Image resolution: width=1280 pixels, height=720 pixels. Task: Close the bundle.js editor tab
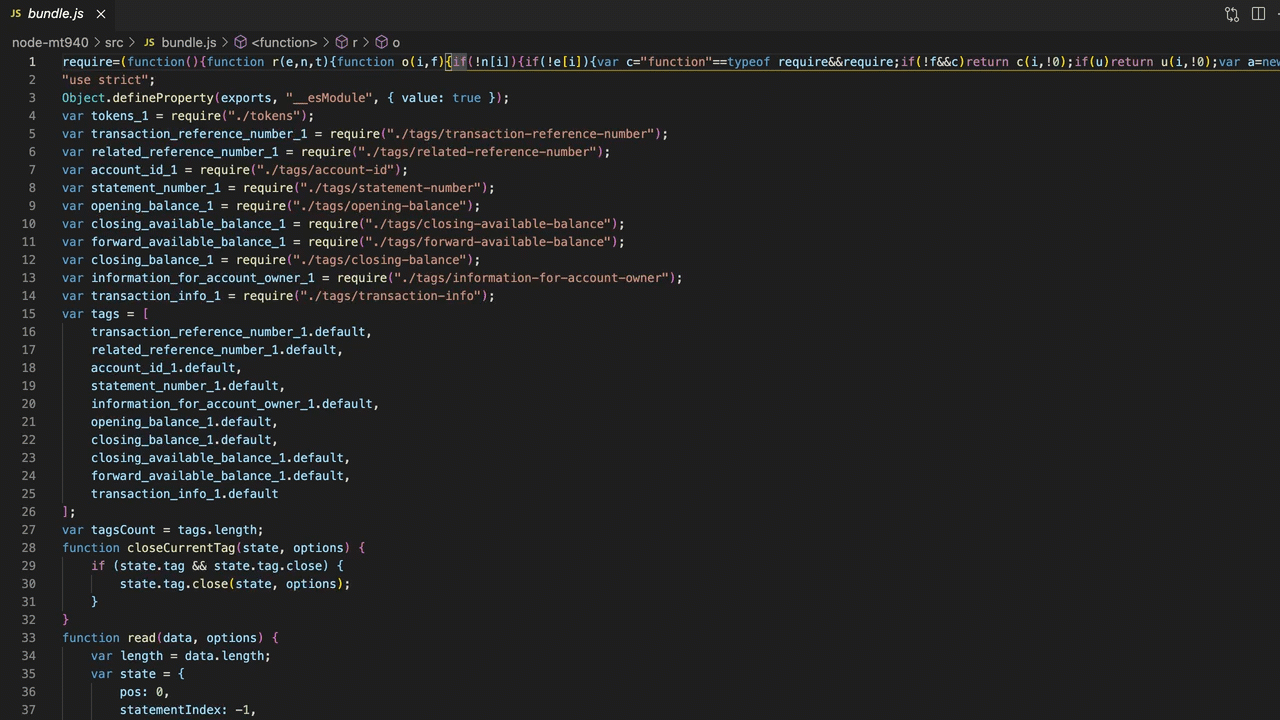point(101,14)
